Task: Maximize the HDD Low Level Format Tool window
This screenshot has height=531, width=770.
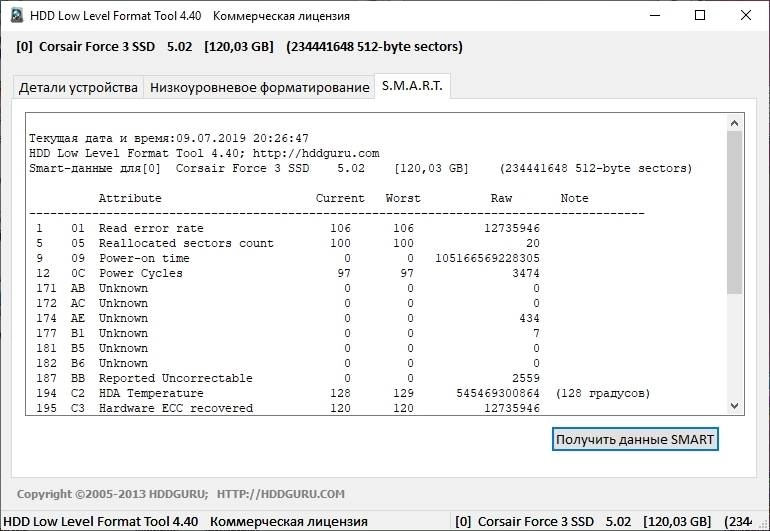Action: [700, 16]
